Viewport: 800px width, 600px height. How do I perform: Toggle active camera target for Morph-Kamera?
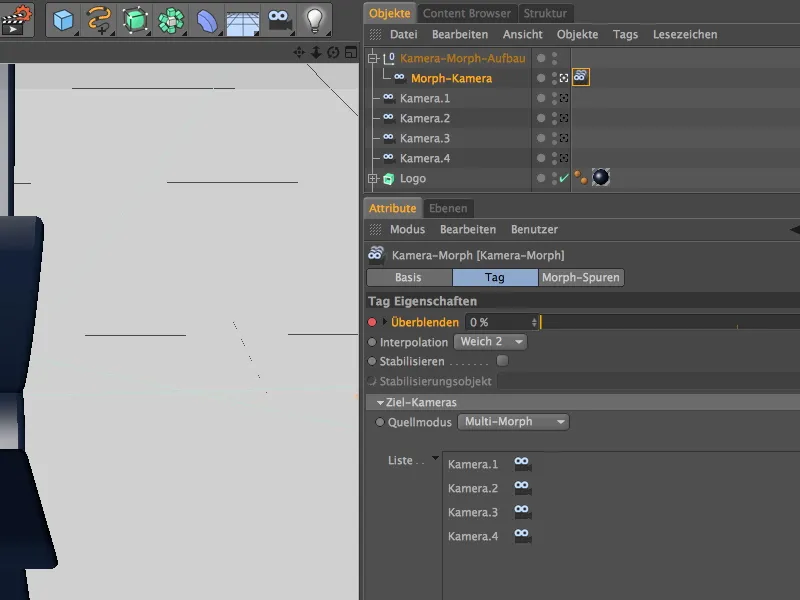tap(564, 78)
